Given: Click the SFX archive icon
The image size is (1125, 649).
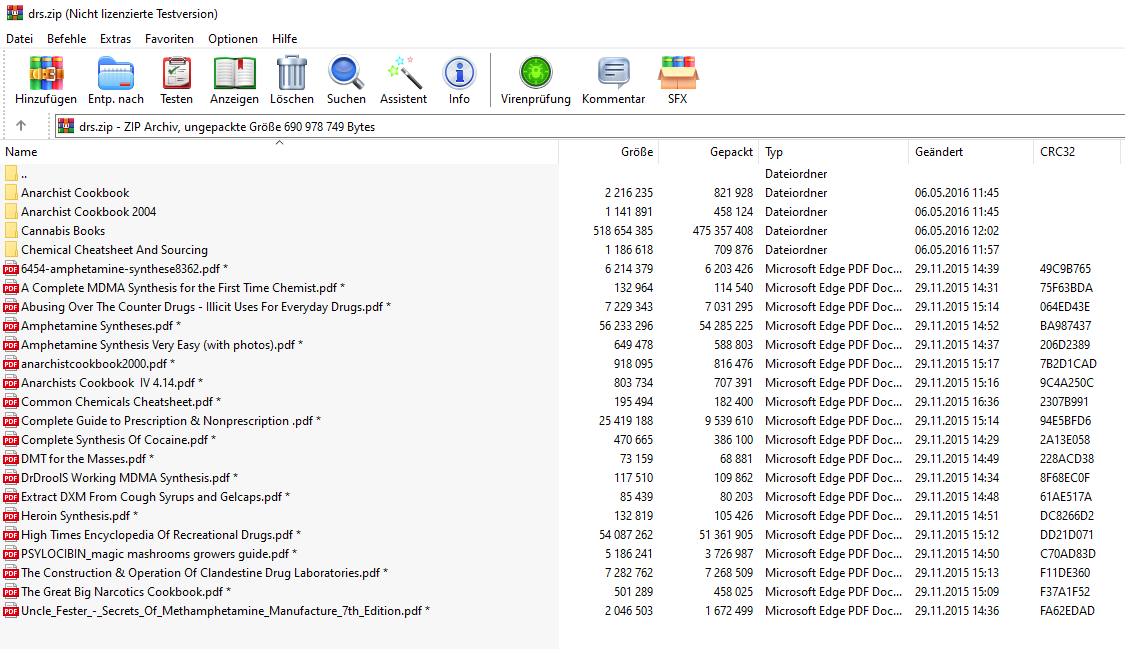Looking at the screenshot, I should (678, 73).
